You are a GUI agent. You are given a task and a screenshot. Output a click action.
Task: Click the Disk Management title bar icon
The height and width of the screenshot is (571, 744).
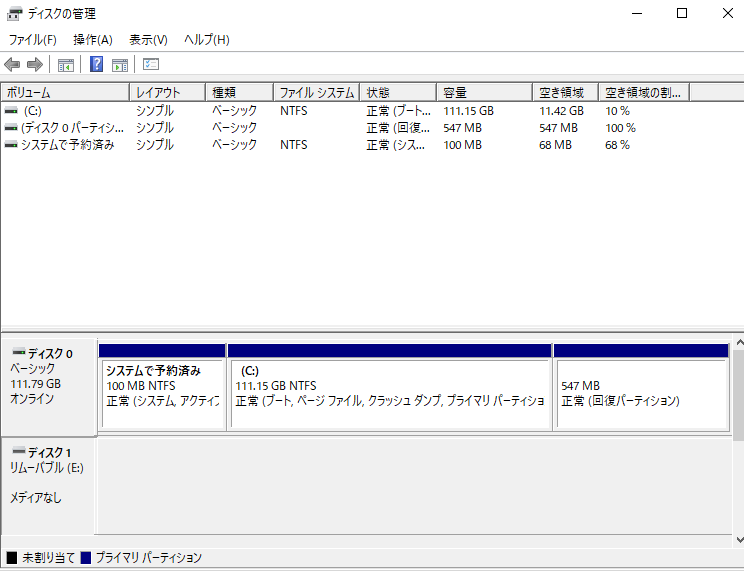(x=14, y=14)
